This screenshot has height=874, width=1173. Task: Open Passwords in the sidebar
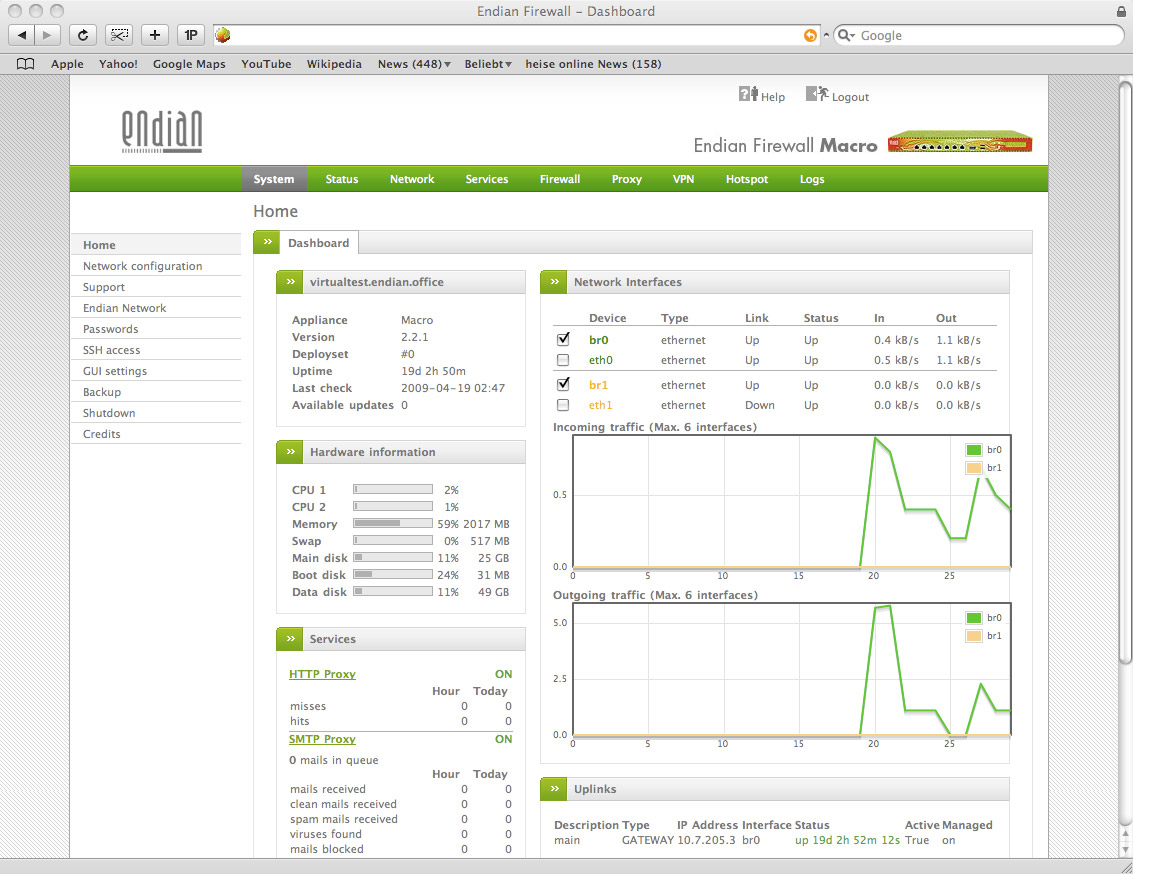[x=156, y=328]
